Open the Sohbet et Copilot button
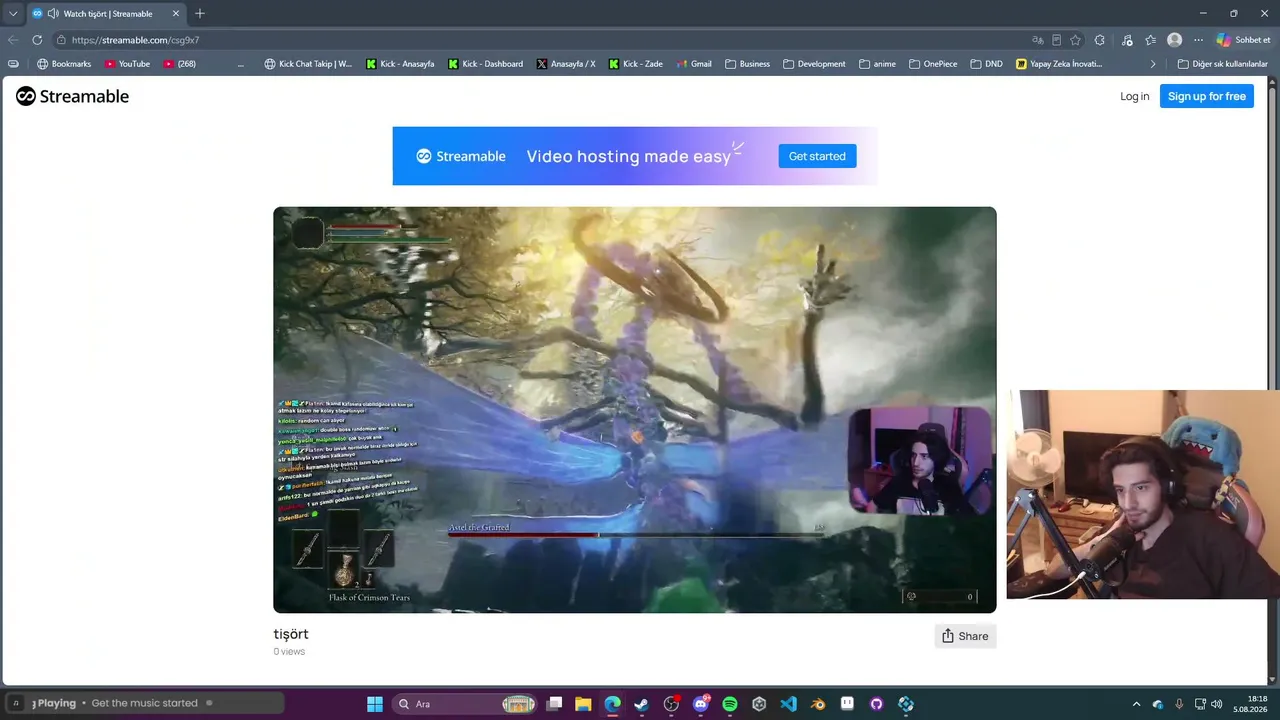Screen dimensions: 1280x720 [1243, 40]
